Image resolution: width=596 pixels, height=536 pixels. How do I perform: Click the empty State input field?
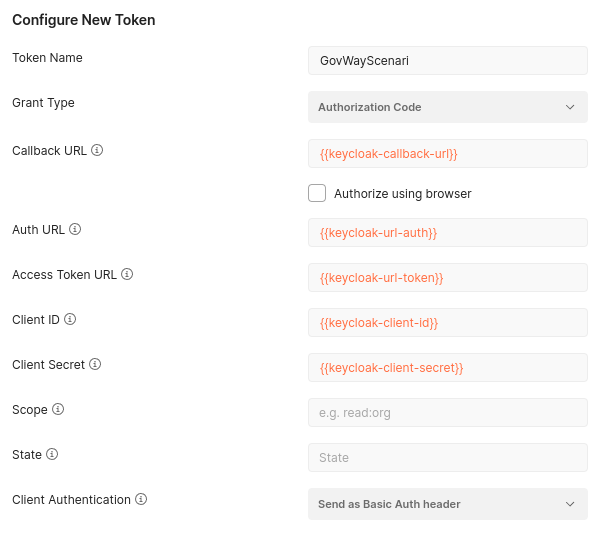pos(448,457)
